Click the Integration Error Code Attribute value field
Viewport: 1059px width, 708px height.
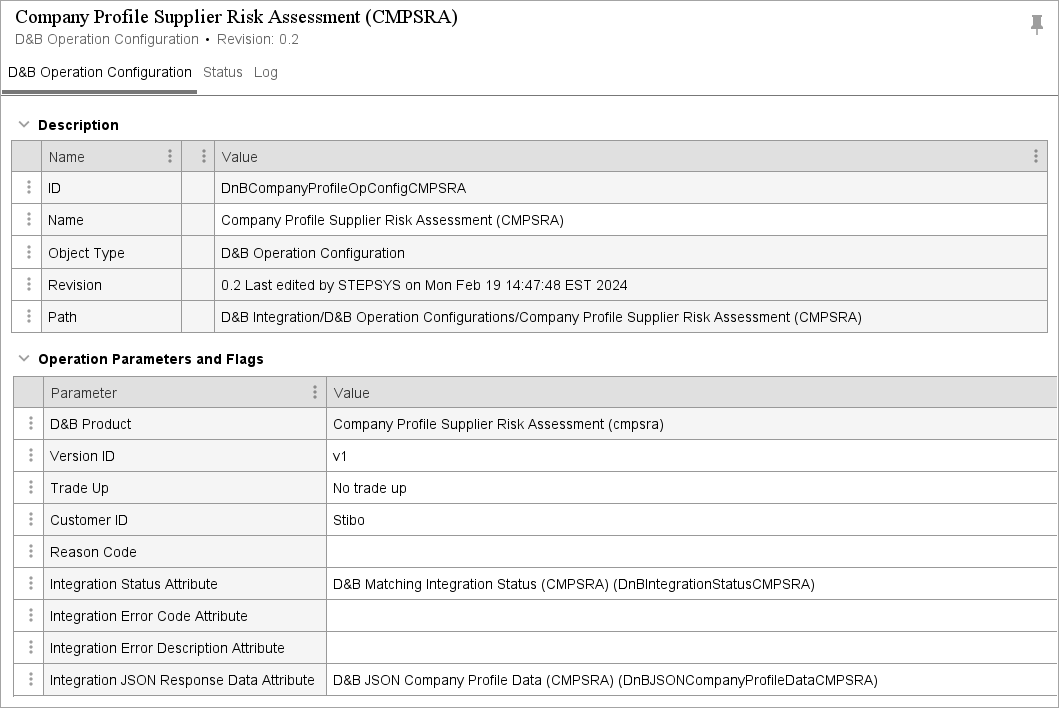coord(690,616)
